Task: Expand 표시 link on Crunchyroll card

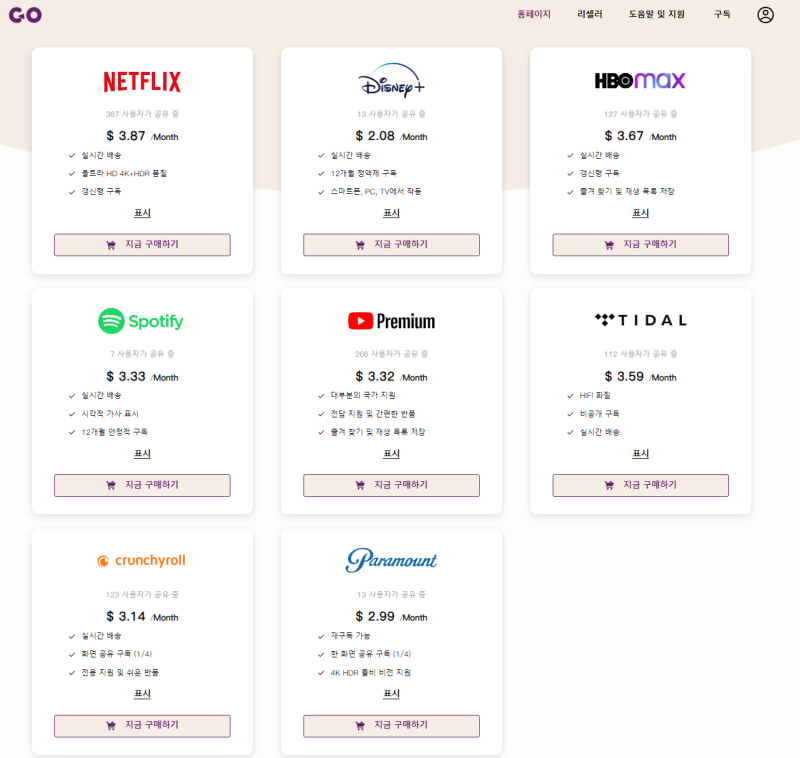Action: coord(141,693)
